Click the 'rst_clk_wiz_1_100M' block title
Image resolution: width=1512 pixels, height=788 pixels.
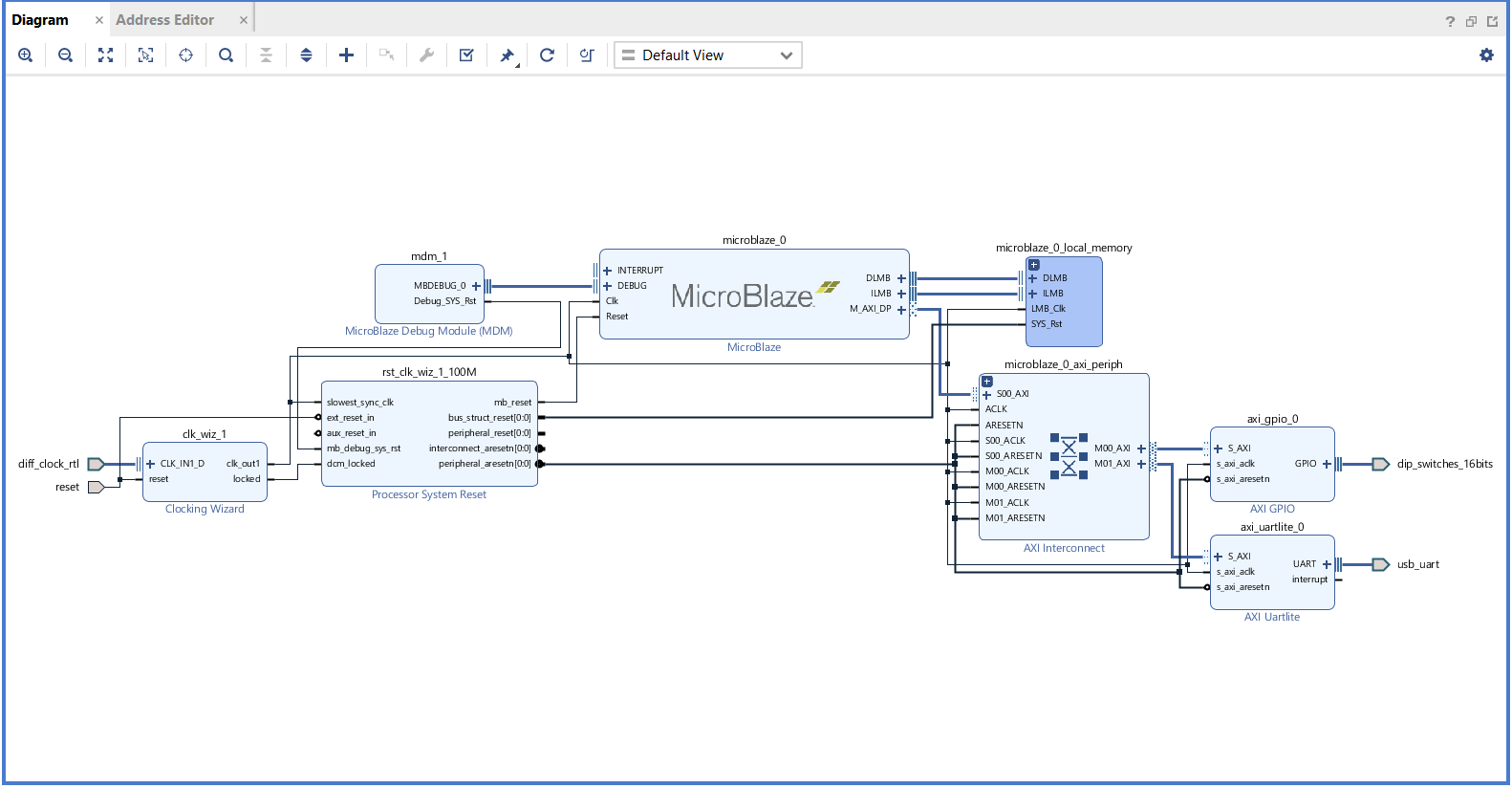click(x=429, y=372)
